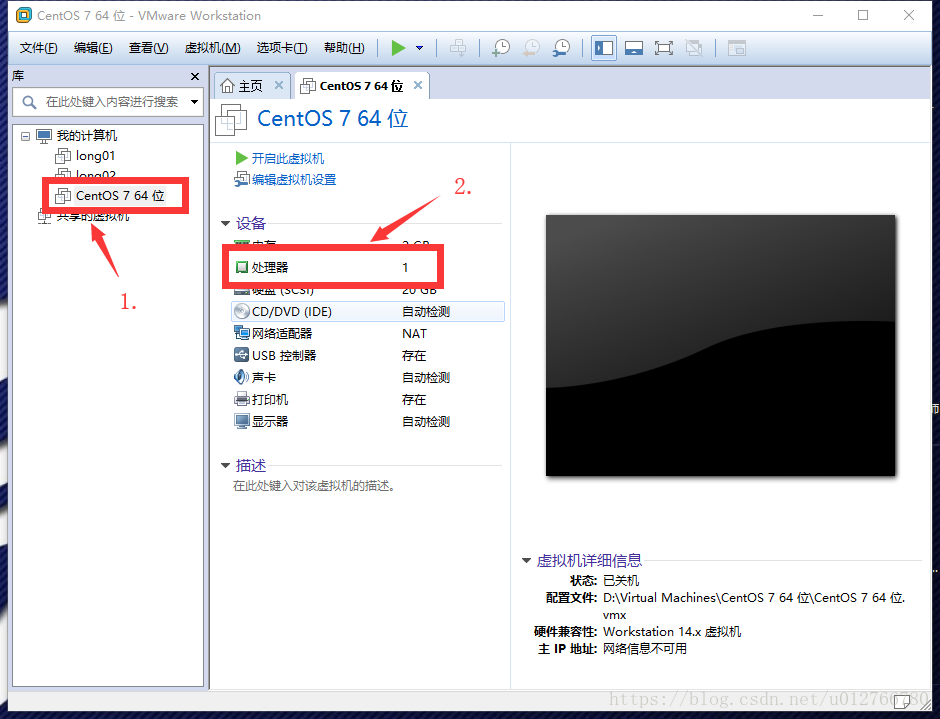
Task: Click the NAT network adapter value
Action: (414, 333)
